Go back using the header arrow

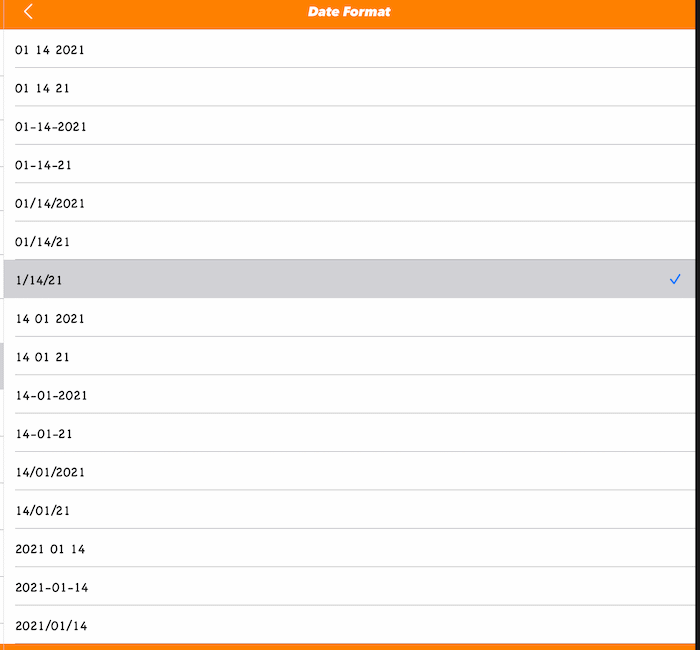(28, 12)
